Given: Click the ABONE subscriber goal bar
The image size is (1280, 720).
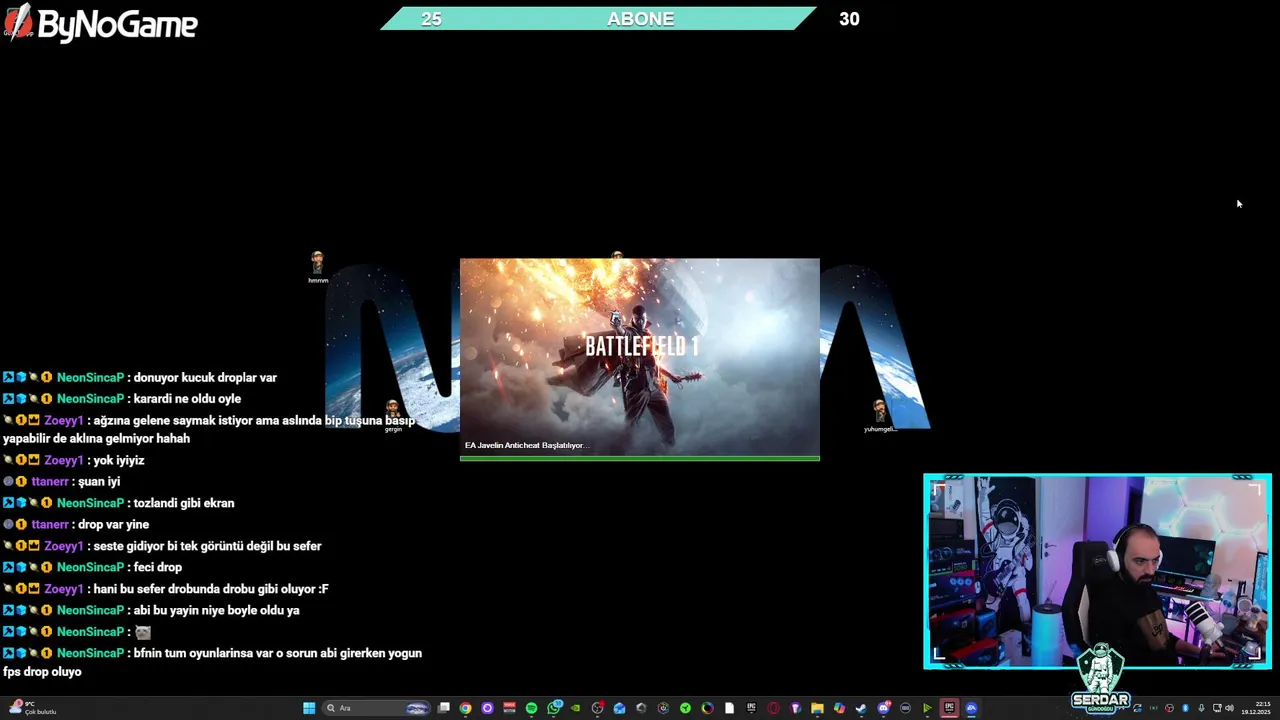Looking at the screenshot, I should [x=598, y=18].
